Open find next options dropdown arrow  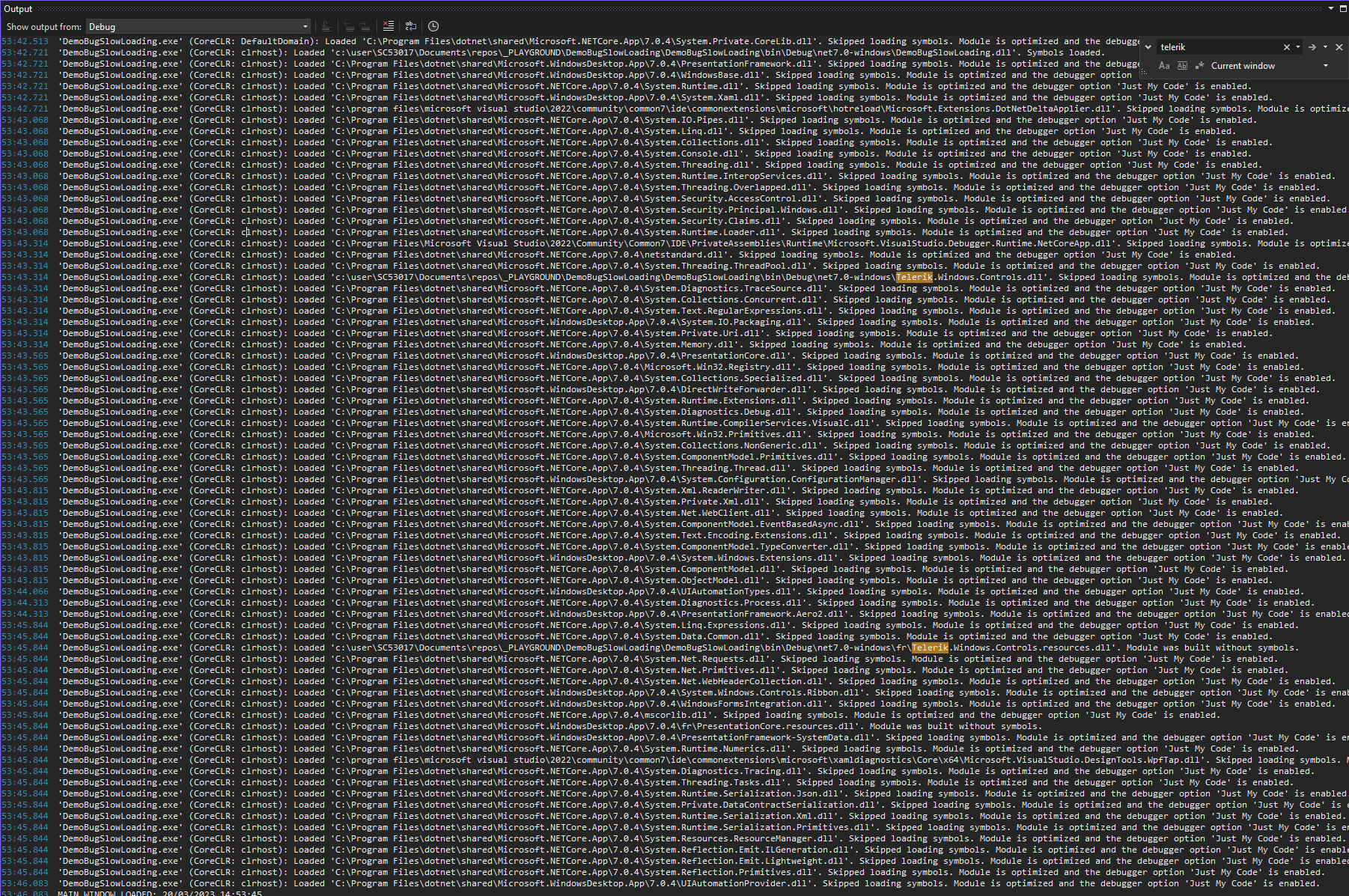pyautogui.click(x=1325, y=47)
